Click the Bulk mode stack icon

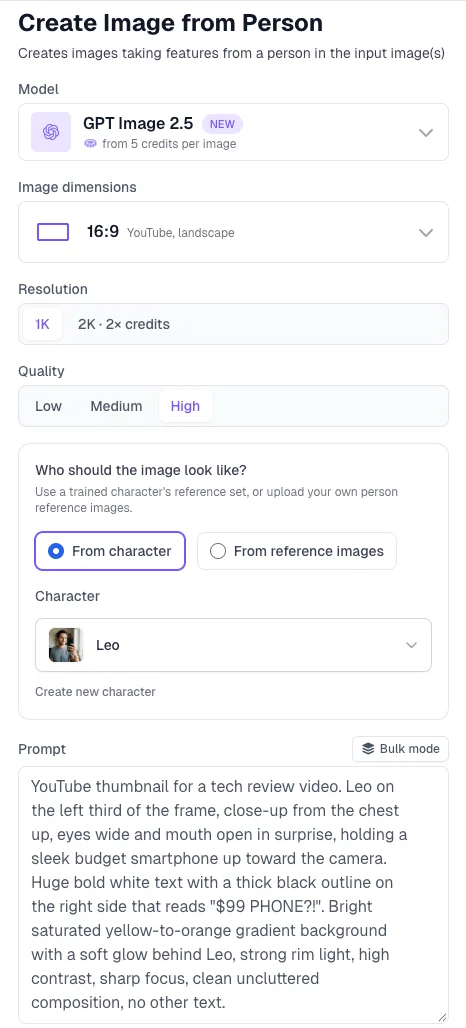tap(368, 749)
